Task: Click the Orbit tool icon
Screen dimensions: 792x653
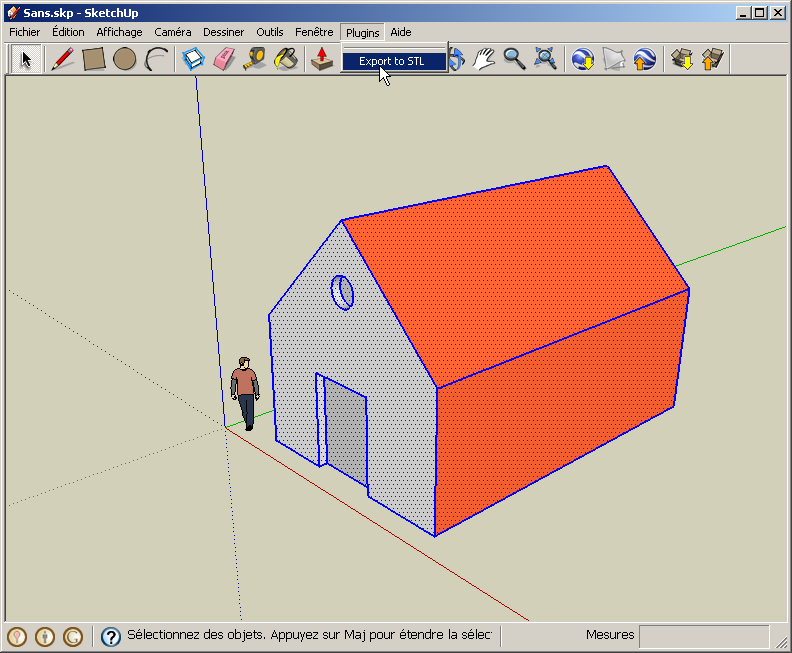Action: [x=457, y=59]
